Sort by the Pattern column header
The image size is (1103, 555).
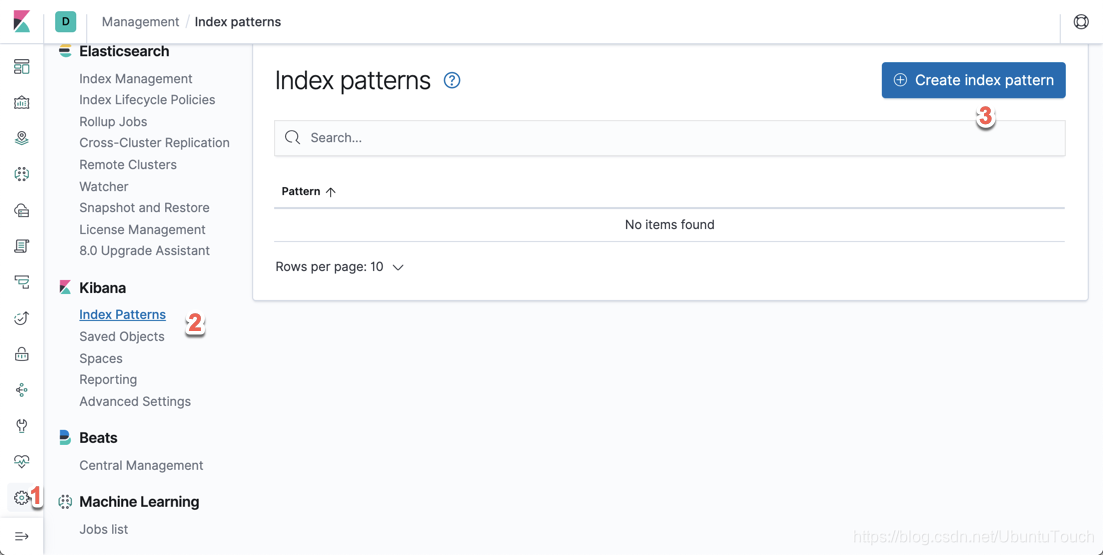coord(309,191)
